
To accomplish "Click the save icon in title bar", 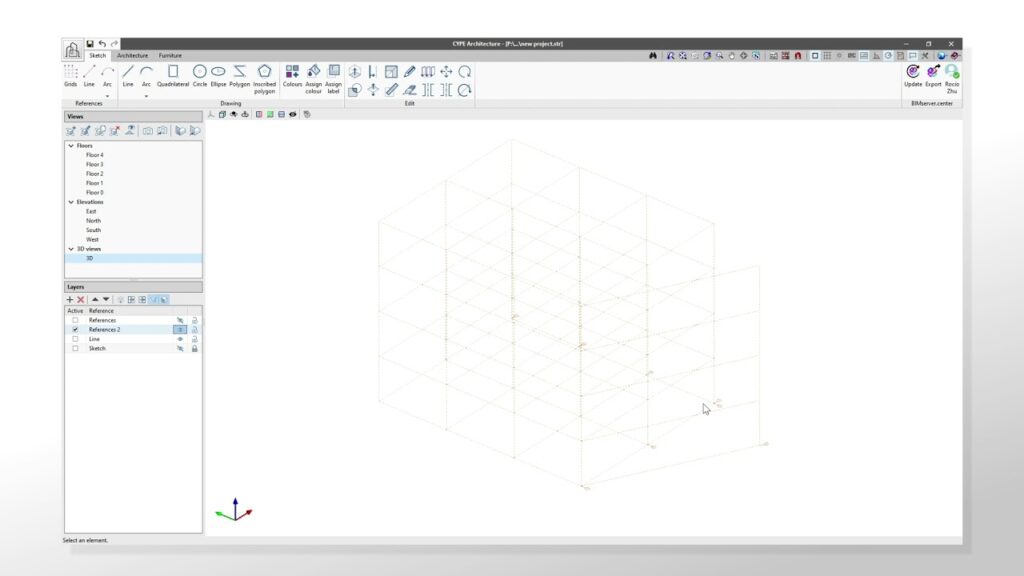I will (x=90, y=44).
